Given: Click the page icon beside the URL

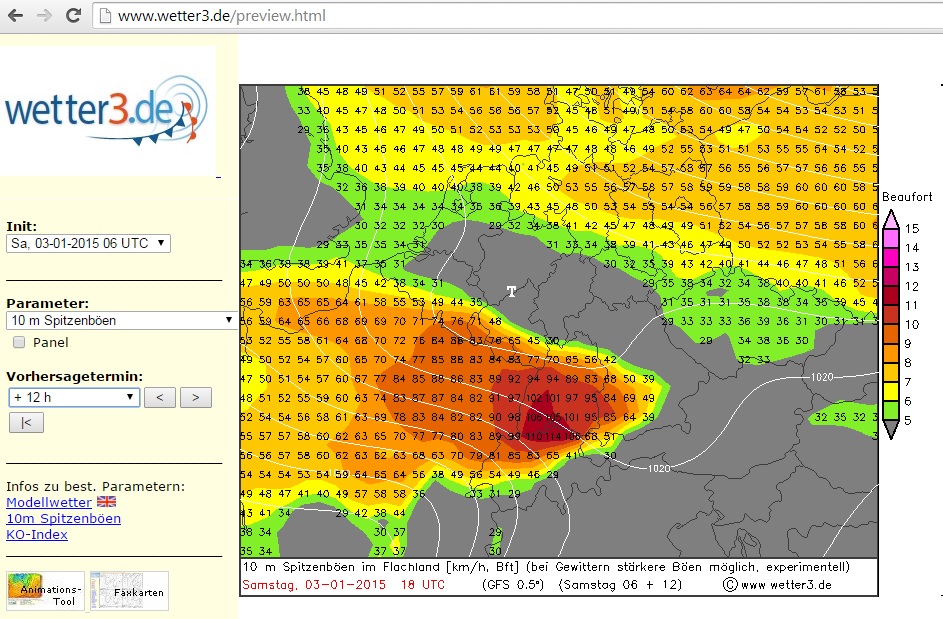Looking at the screenshot, I should (x=104, y=17).
